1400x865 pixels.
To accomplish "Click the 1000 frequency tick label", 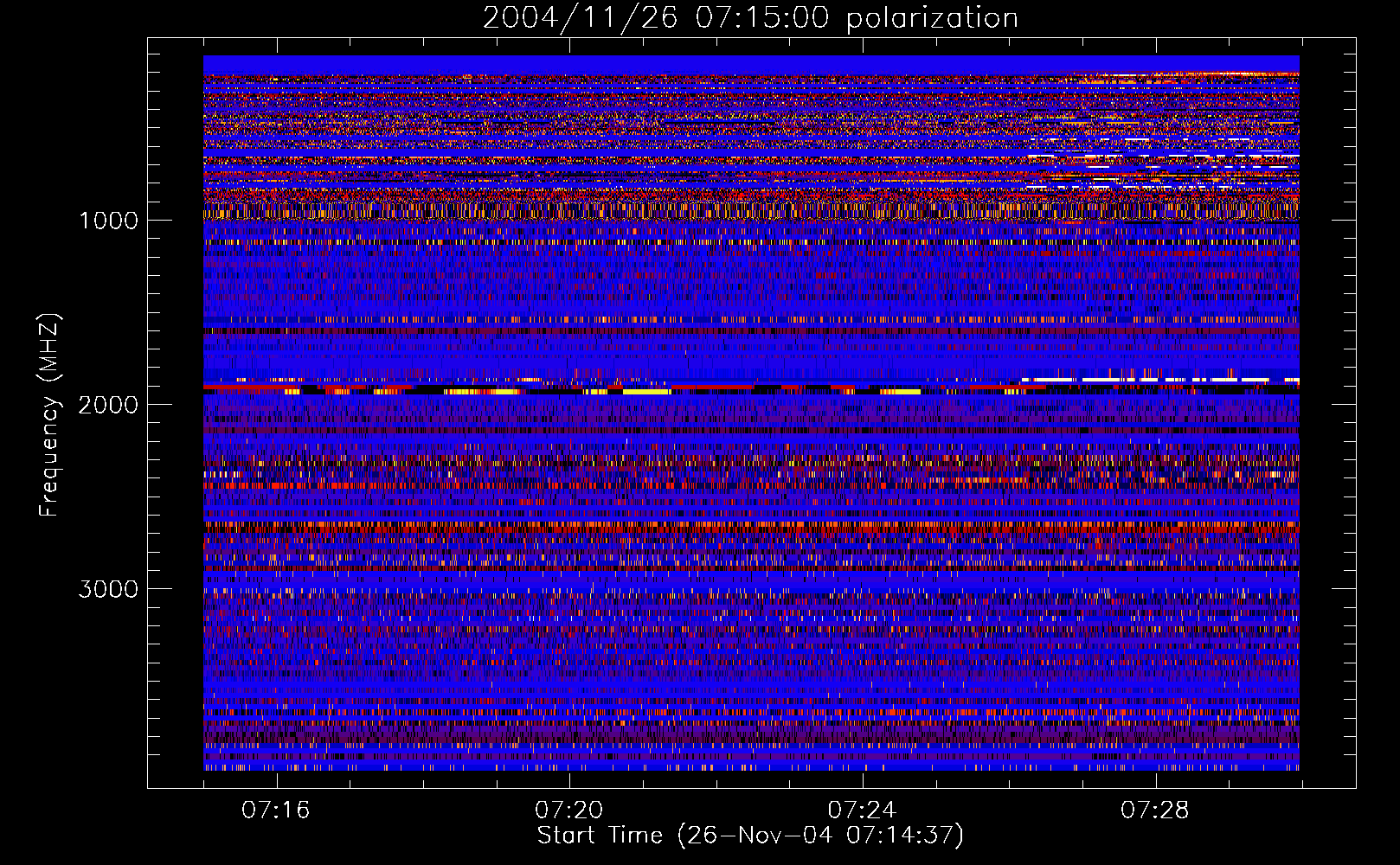I will (108, 221).
